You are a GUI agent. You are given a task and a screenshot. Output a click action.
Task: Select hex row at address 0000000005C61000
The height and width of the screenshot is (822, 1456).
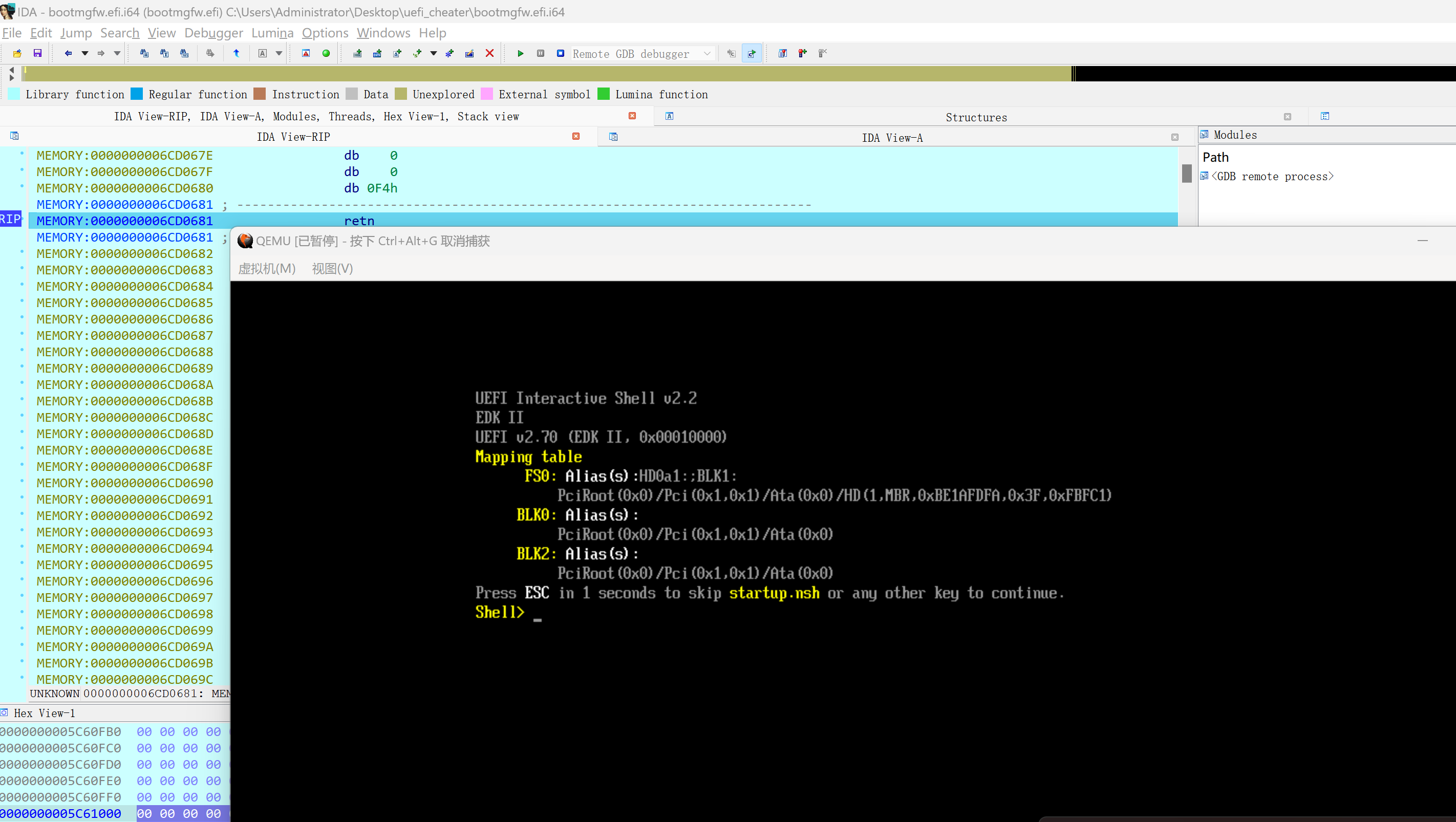[115, 813]
